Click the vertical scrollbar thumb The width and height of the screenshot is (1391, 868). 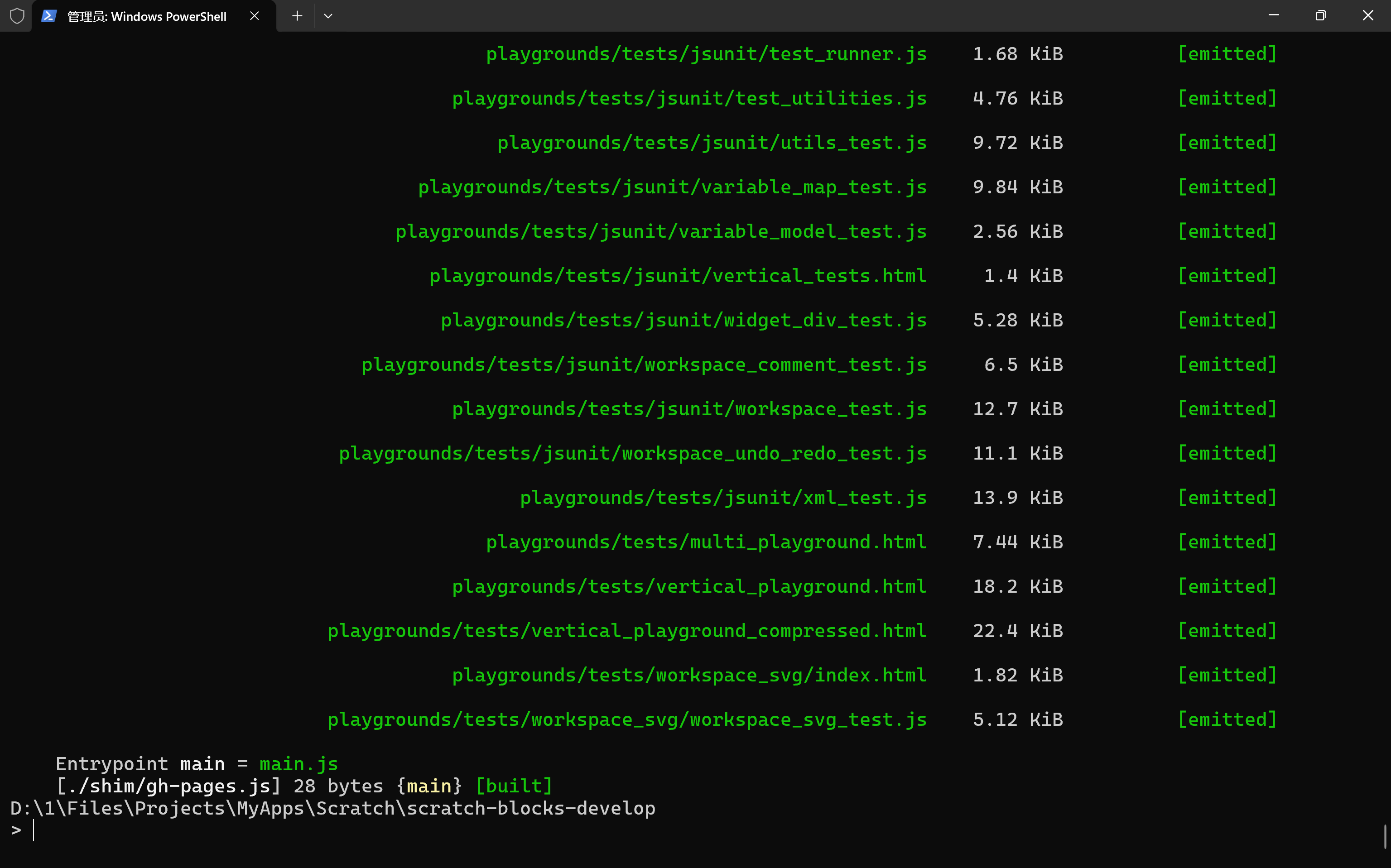1385,836
